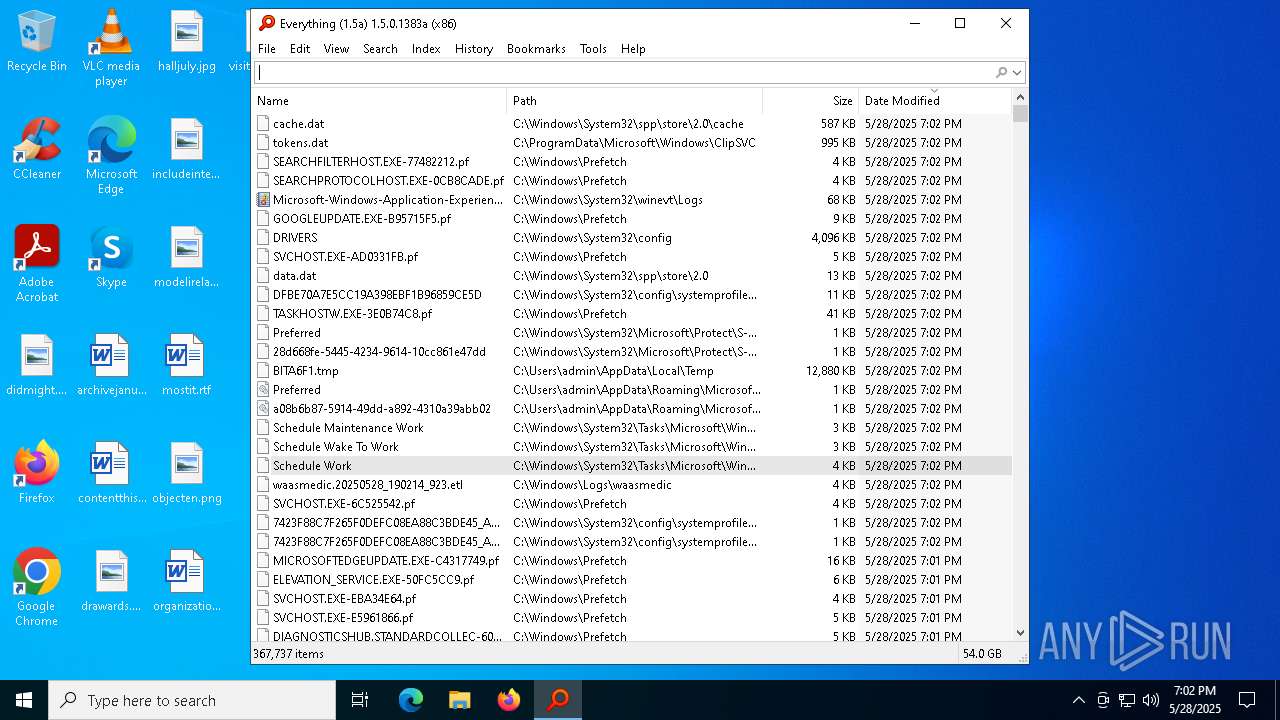Viewport: 1280px width, 720px height.
Task: Select SEARCHFILTERHOST.EXE-77482212.pf row
Action: tap(632, 162)
